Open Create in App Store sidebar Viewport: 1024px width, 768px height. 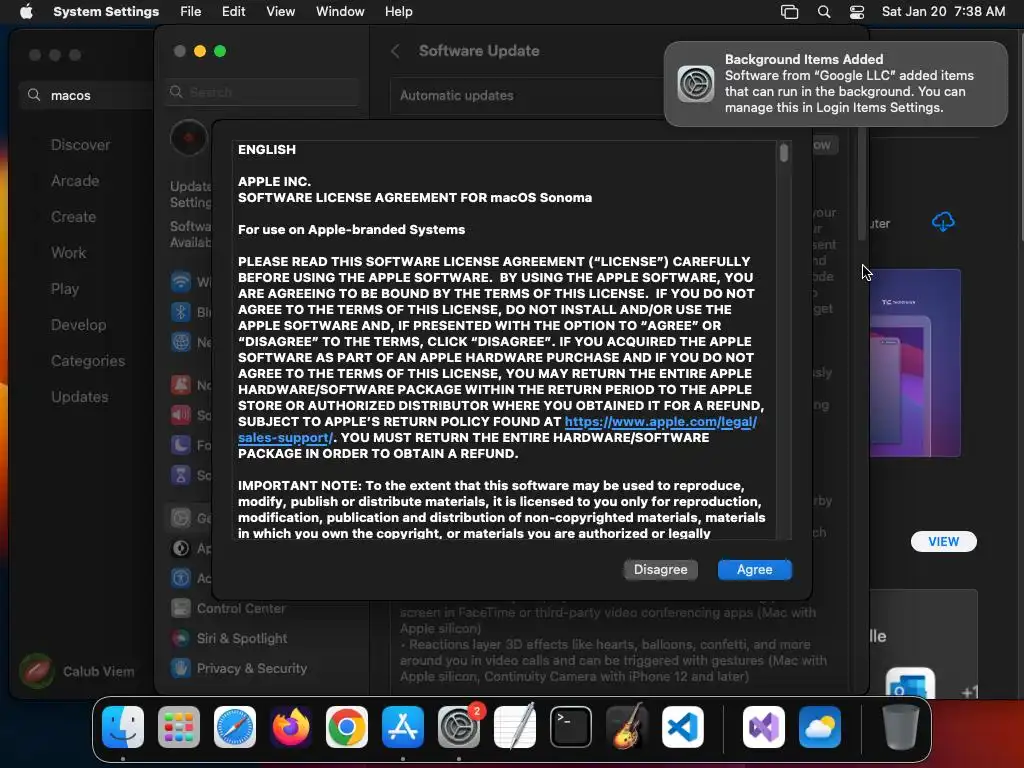click(x=73, y=217)
